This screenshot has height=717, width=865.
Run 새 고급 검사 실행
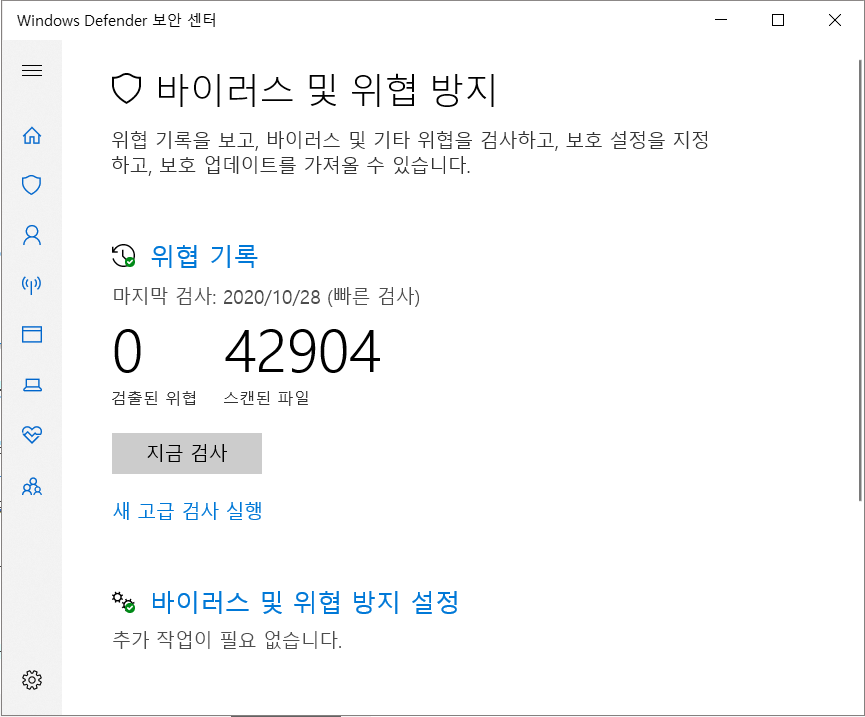tap(186, 510)
